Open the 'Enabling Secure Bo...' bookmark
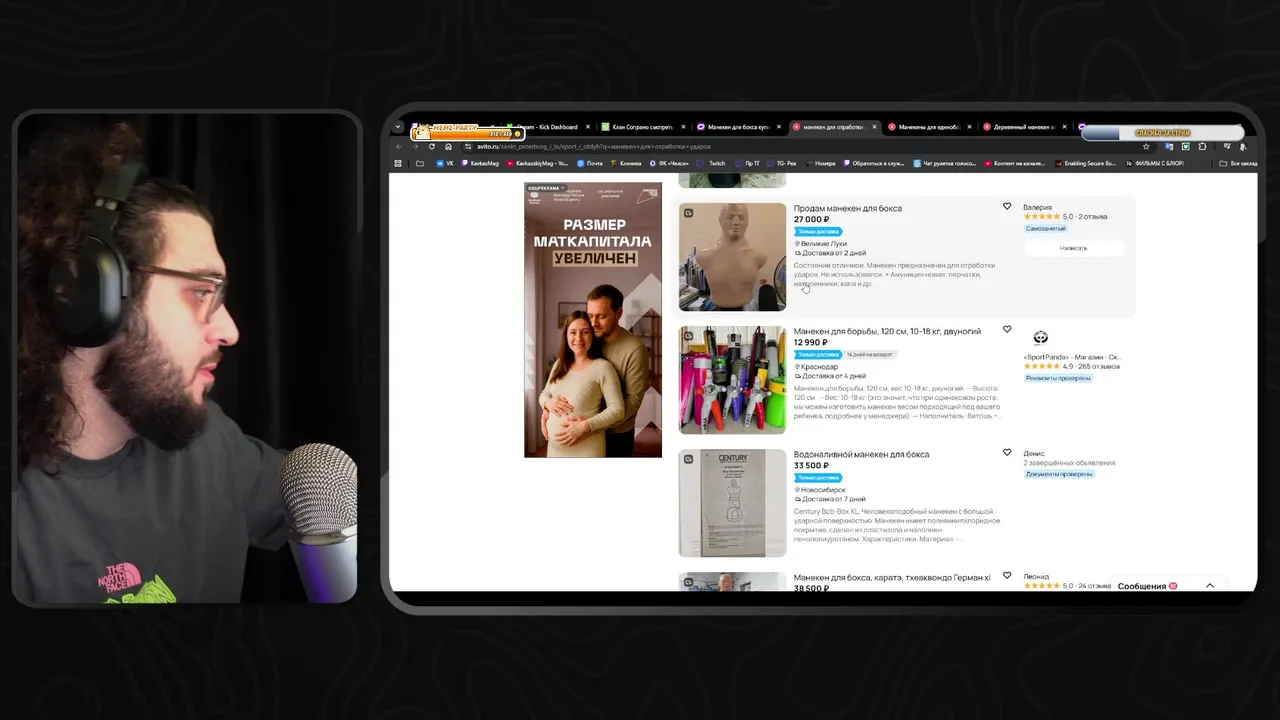Image resolution: width=1280 pixels, height=720 pixels. 1085,163
